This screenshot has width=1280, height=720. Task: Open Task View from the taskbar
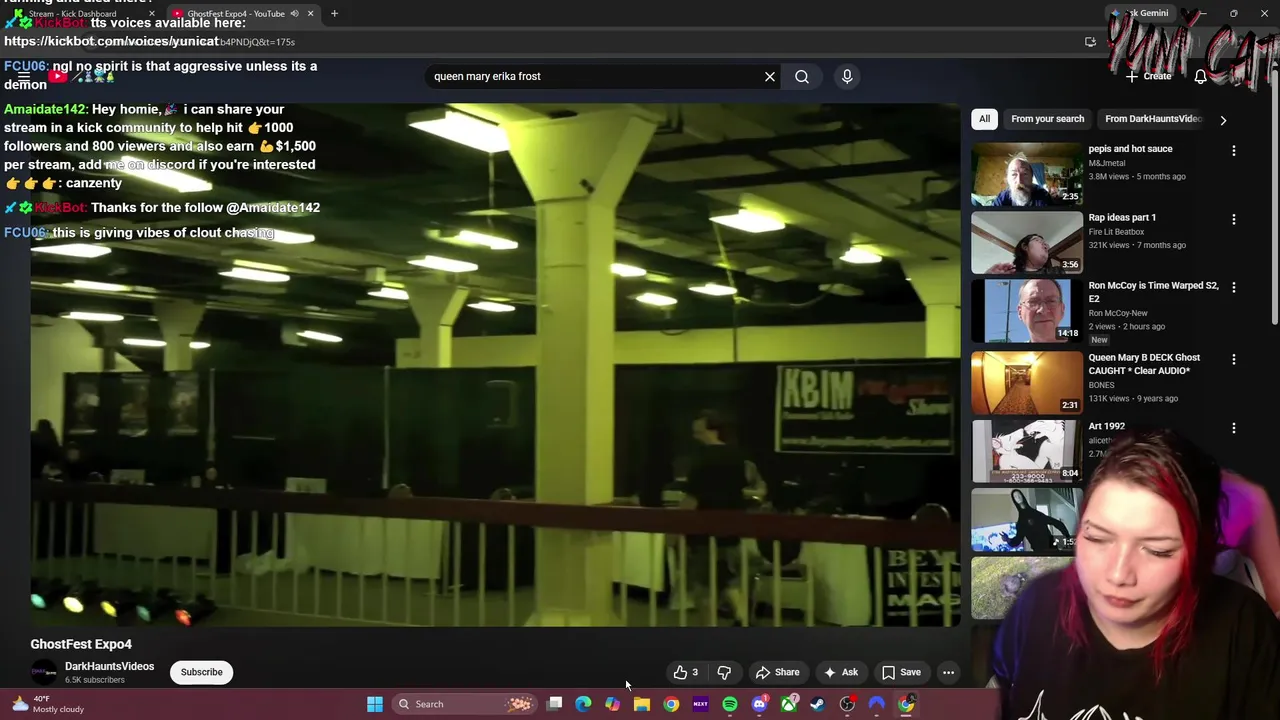pos(555,704)
